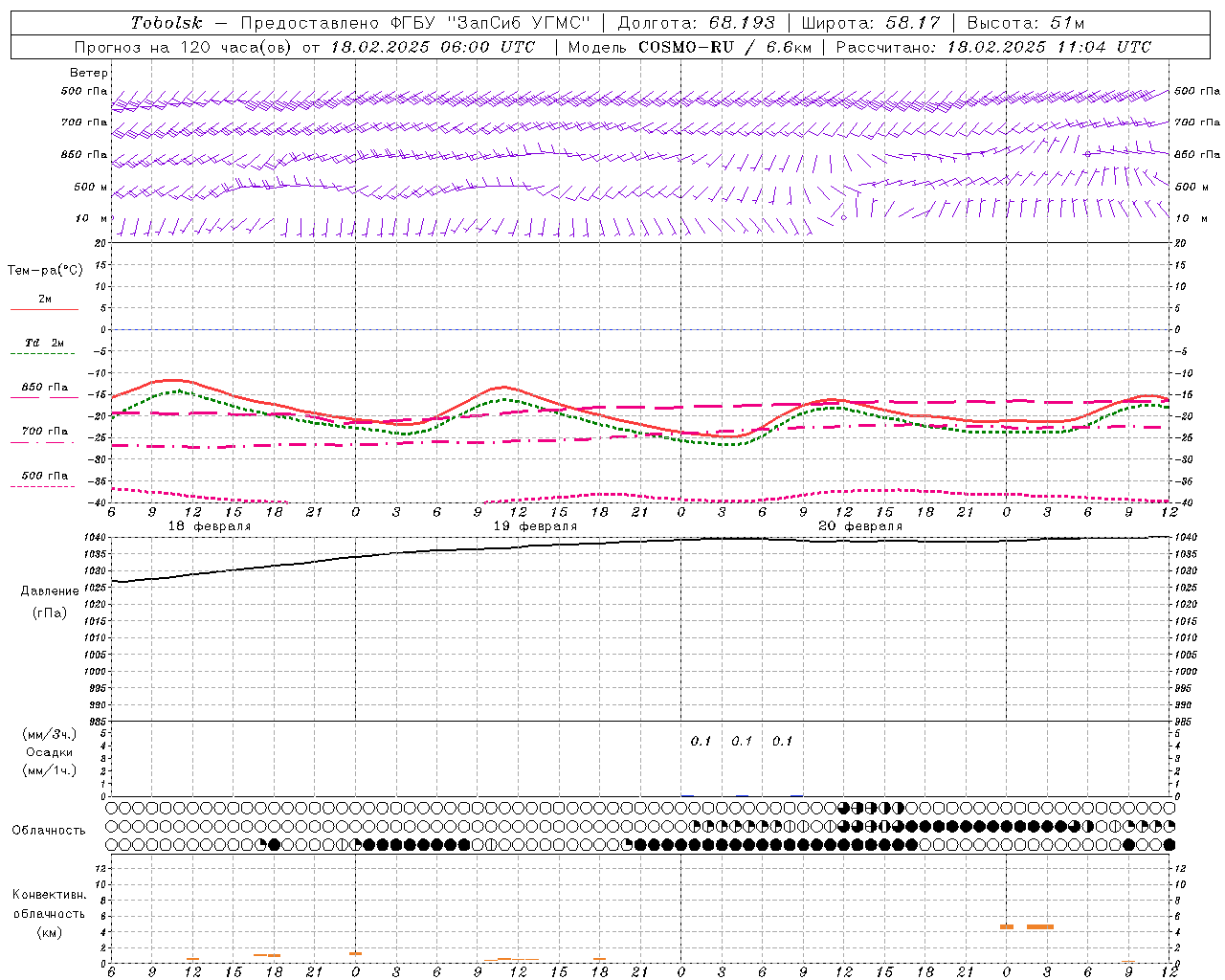Click the 19 февраля date label
The width and height of the screenshot is (1225, 980).
click(x=535, y=526)
